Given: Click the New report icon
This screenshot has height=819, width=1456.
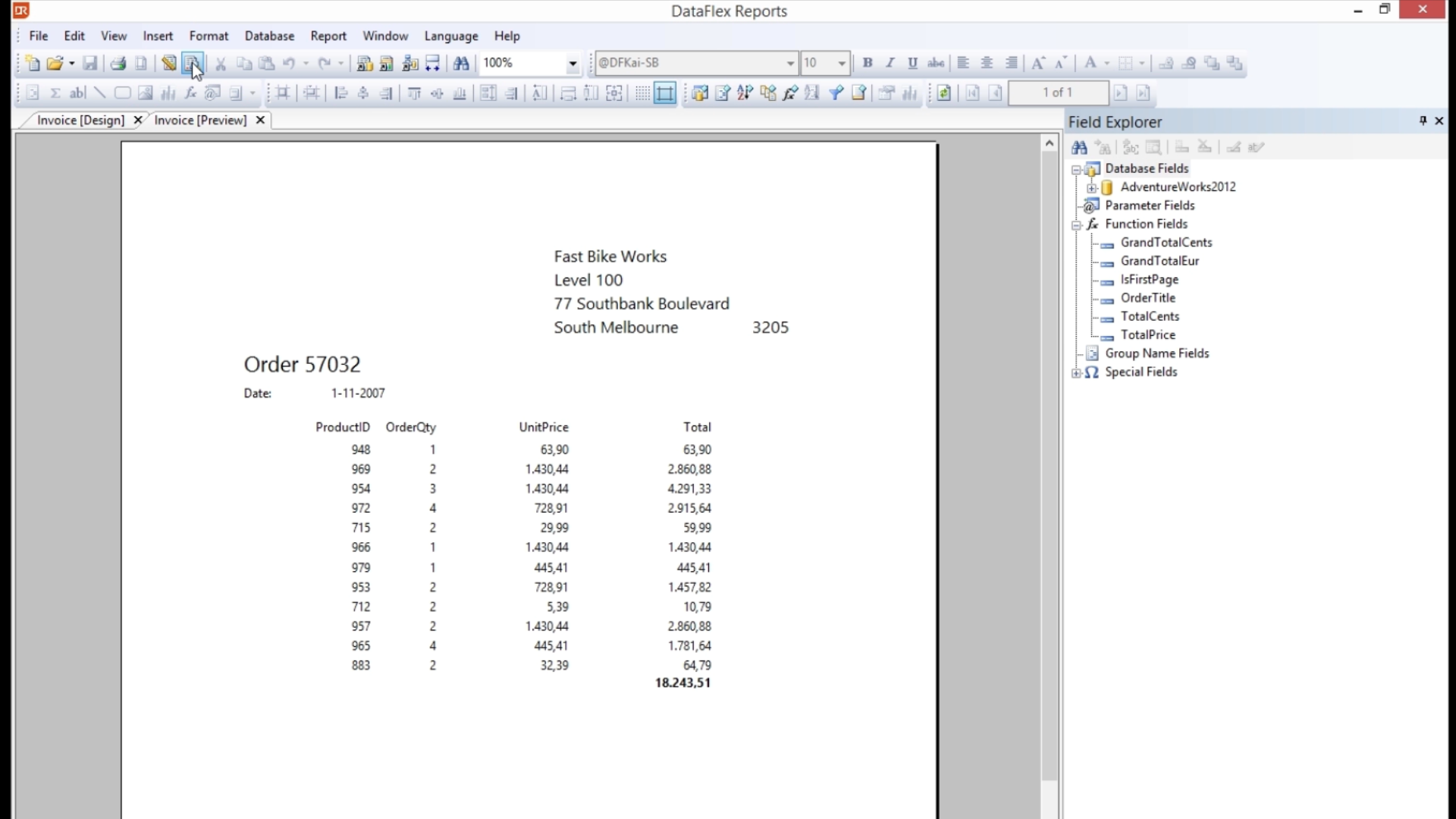Looking at the screenshot, I should pyautogui.click(x=32, y=64).
